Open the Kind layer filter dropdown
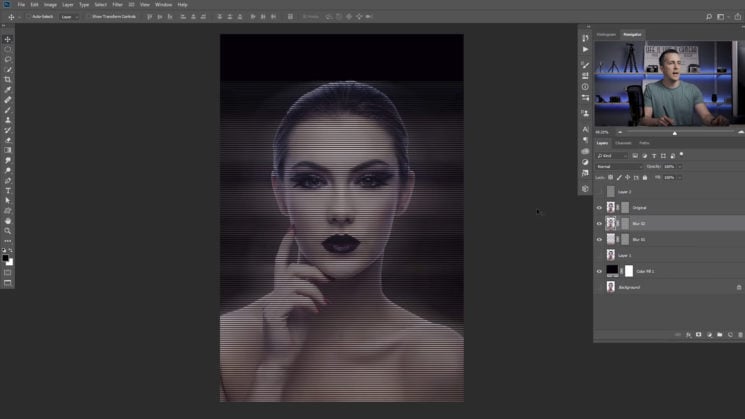 pyautogui.click(x=611, y=156)
